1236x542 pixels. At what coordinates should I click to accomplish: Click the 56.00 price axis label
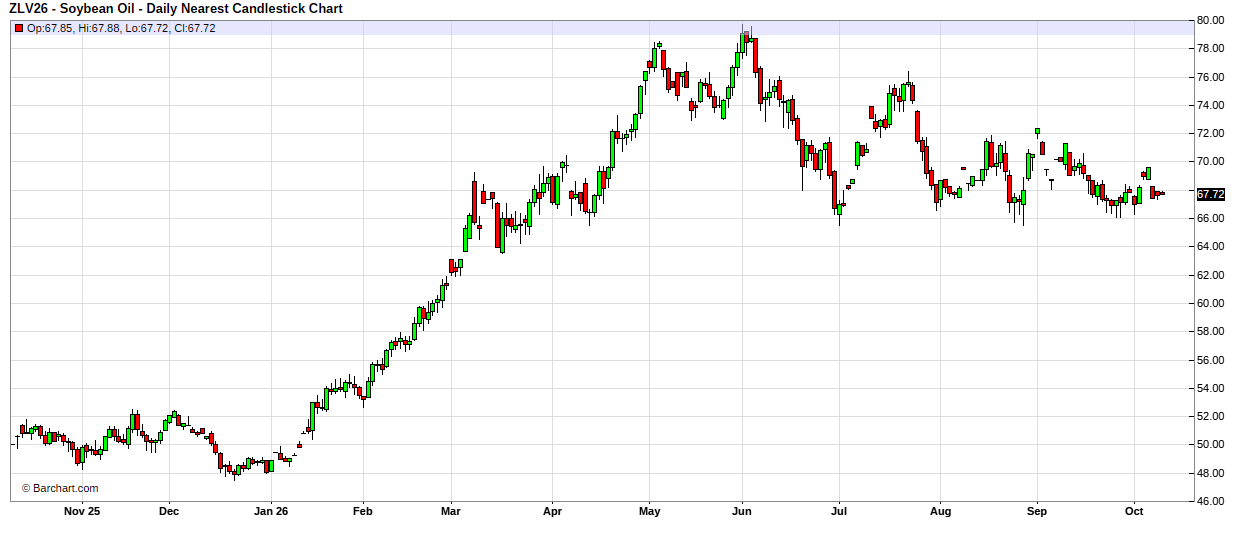[1210, 360]
